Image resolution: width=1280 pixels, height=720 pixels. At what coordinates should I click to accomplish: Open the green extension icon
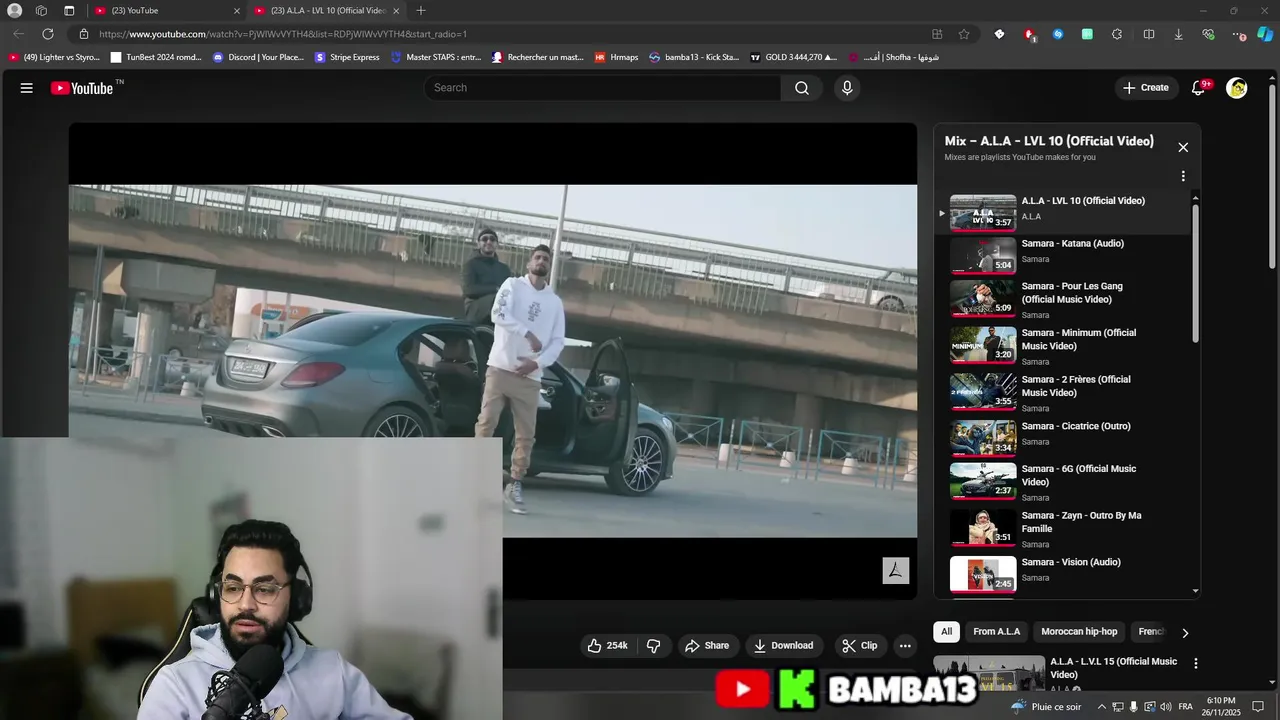1087,34
